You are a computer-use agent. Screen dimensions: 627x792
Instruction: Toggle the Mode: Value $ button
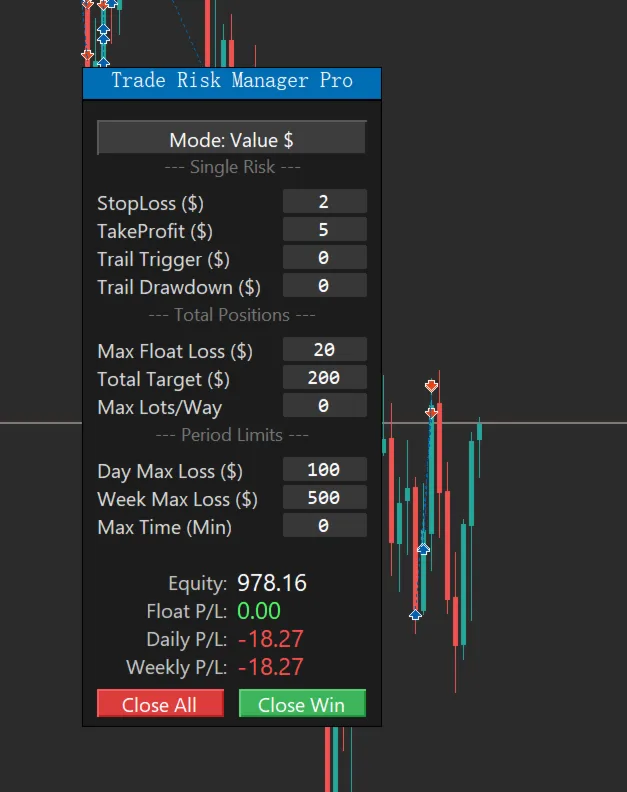coord(231,137)
